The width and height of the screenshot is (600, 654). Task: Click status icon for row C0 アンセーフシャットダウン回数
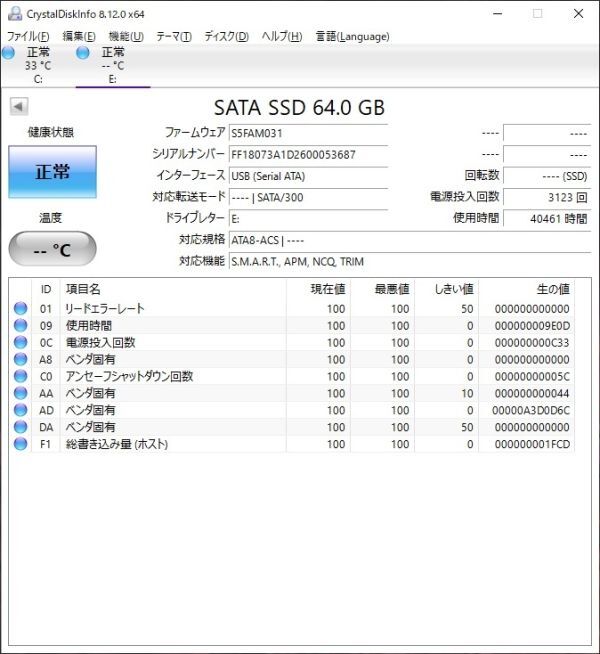pyautogui.click(x=20, y=376)
